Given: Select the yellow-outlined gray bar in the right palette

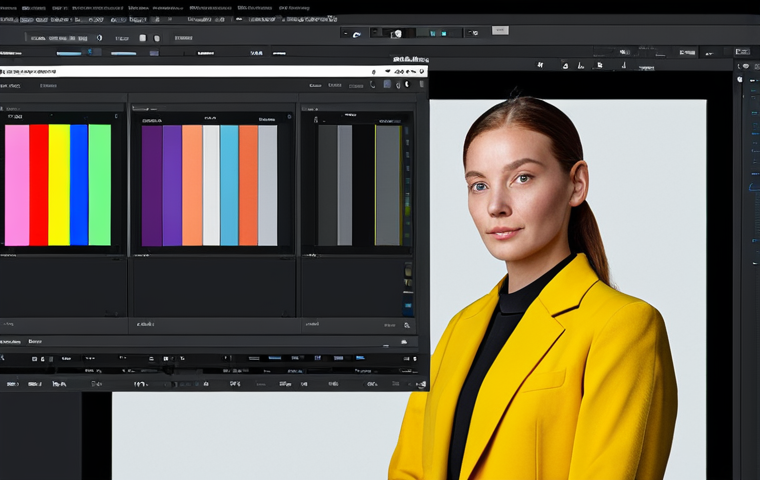Looking at the screenshot, I should click(388, 185).
